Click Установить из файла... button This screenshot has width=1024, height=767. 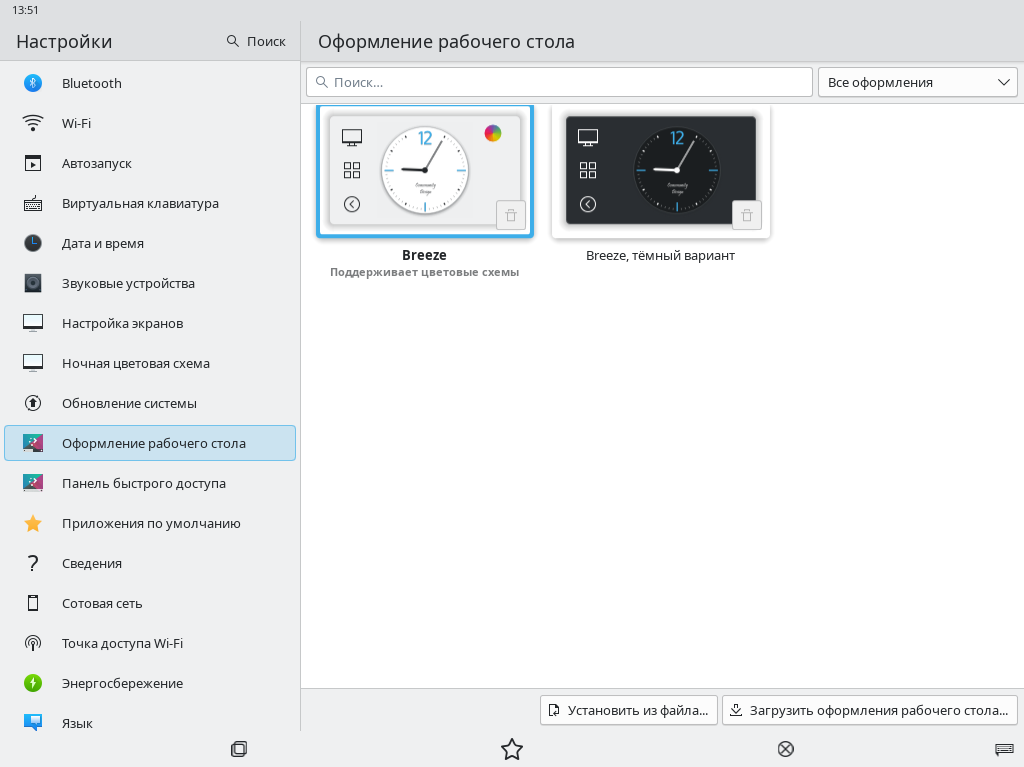[x=629, y=710]
